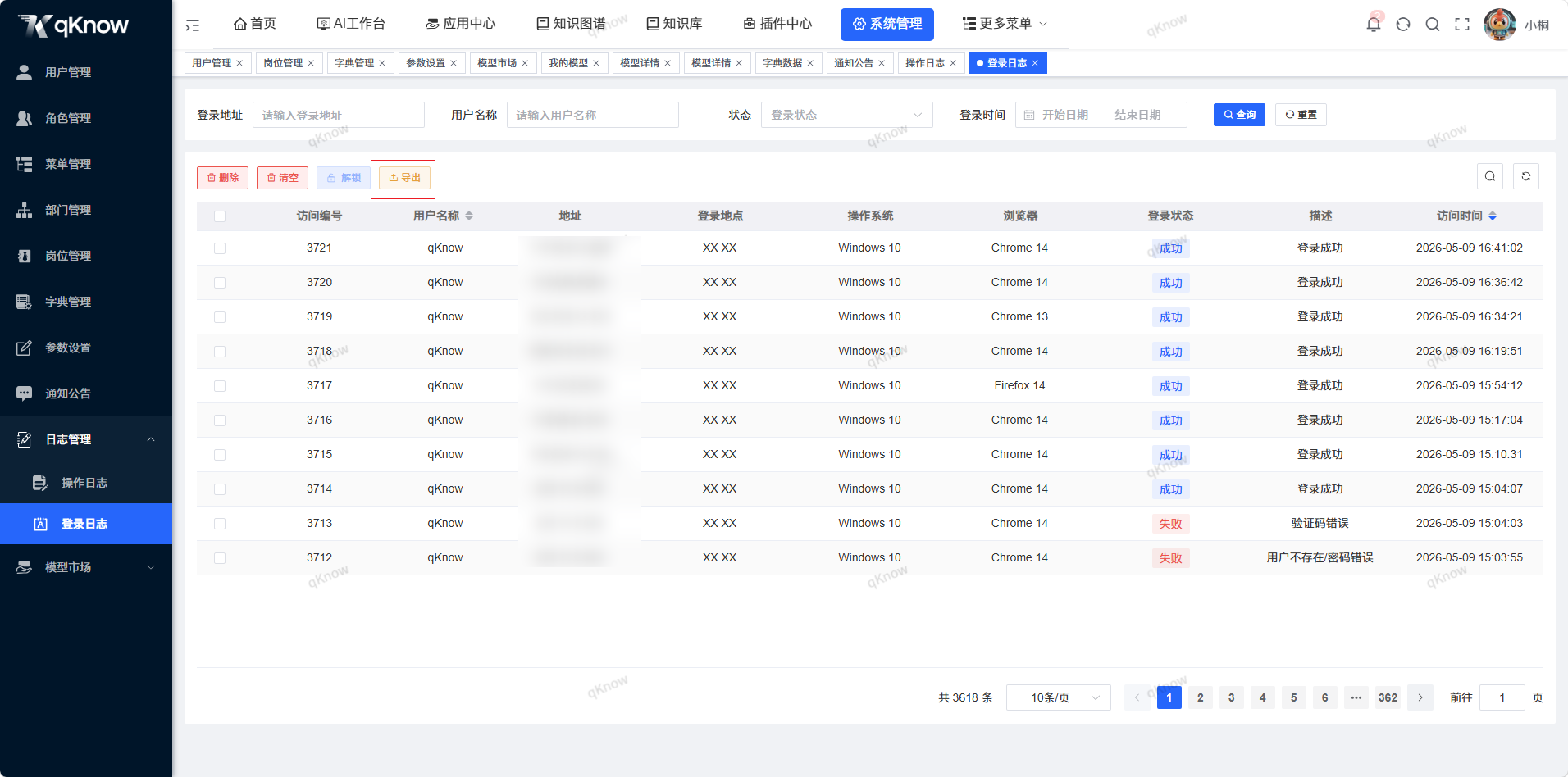Open header search magnifier icon
This screenshot has width=1568, height=777.
pos(1433,25)
